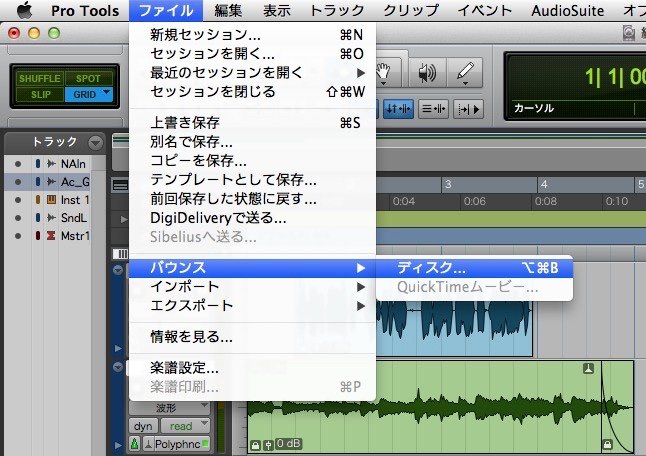
Task: Open the read automation mode selector
Action: pyautogui.click(x=185, y=426)
